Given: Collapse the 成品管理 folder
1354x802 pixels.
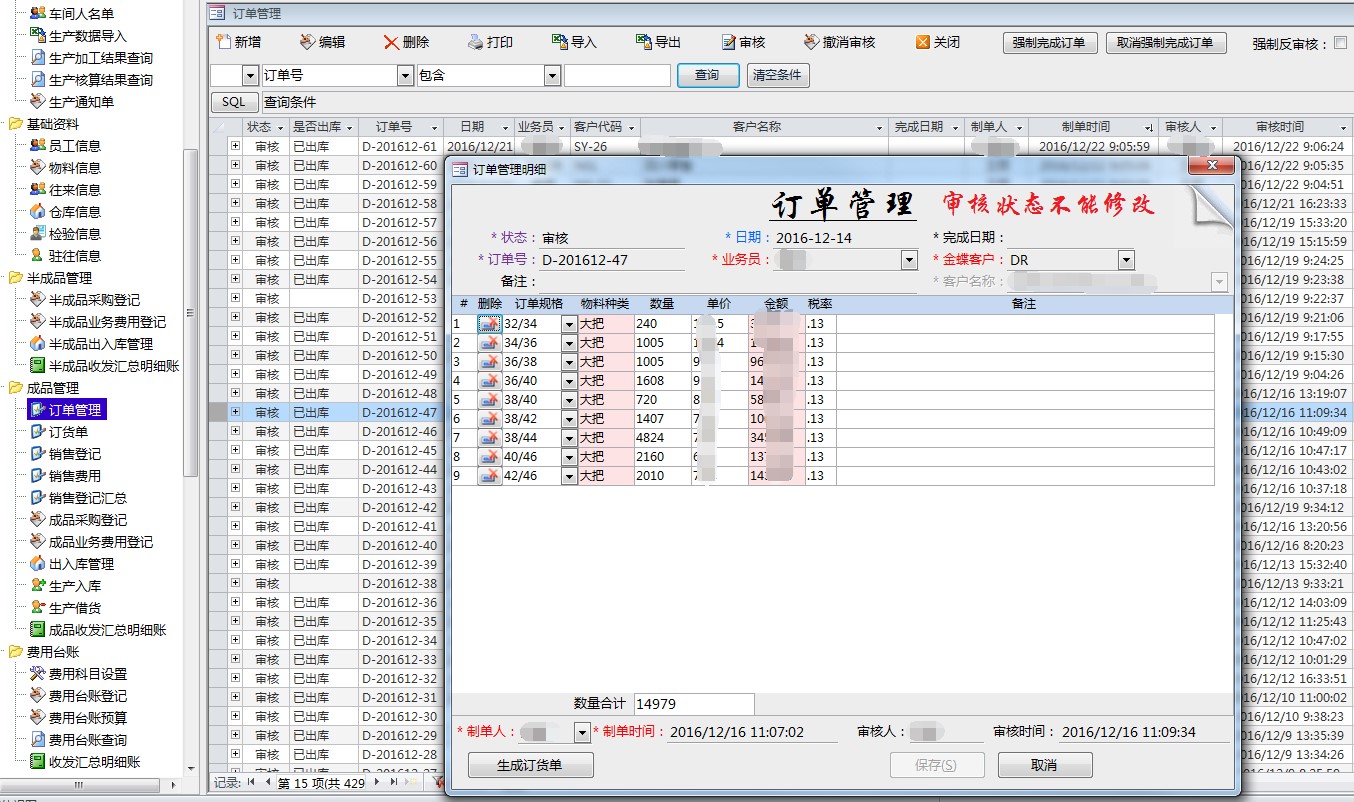Looking at the screenshot, I should pyautogui.click(x=15, y=388).
